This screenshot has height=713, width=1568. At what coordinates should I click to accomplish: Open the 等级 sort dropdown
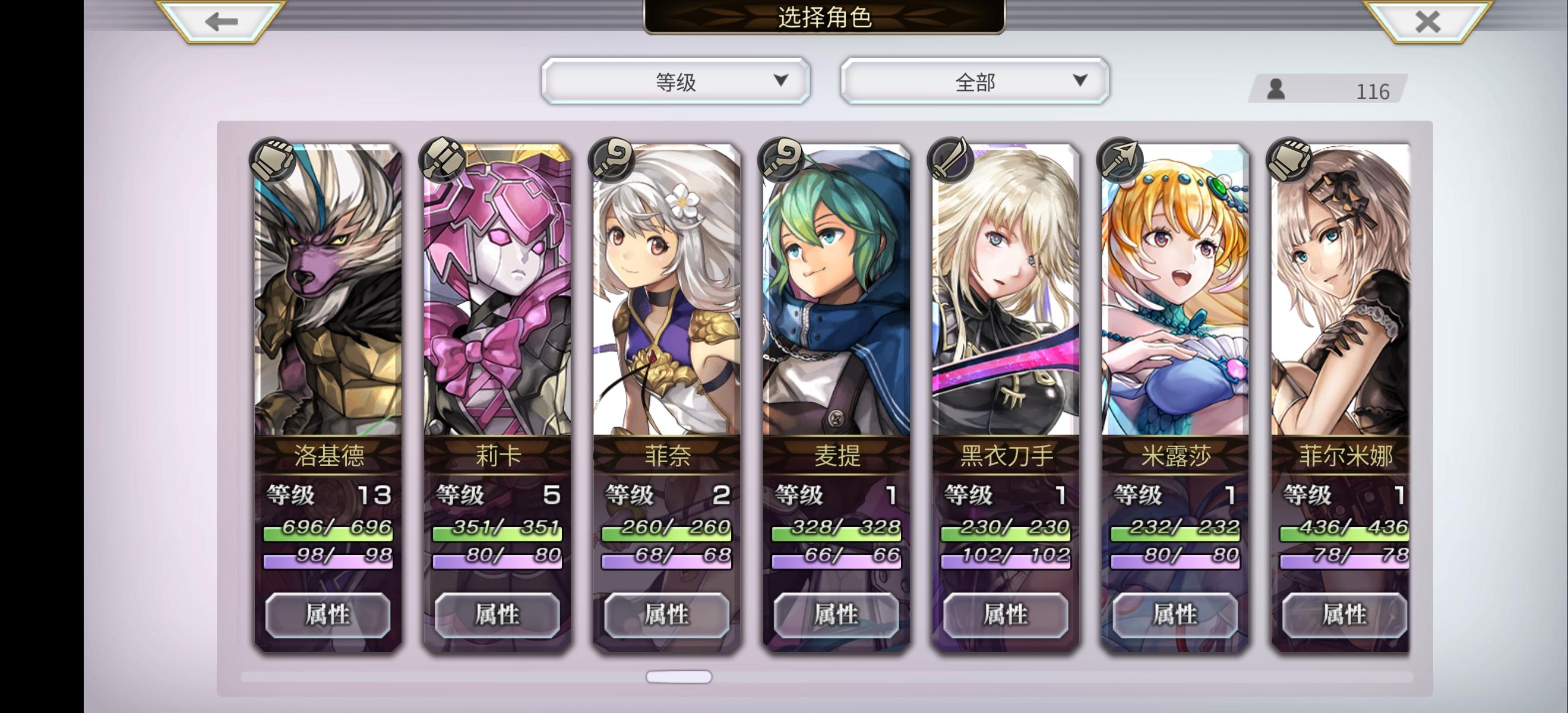676,81
